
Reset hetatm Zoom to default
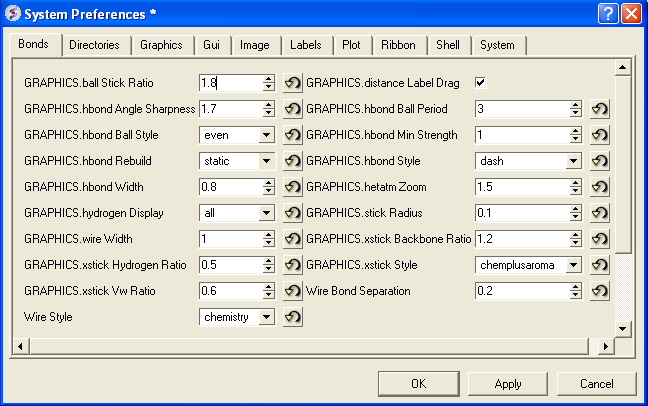600,187
